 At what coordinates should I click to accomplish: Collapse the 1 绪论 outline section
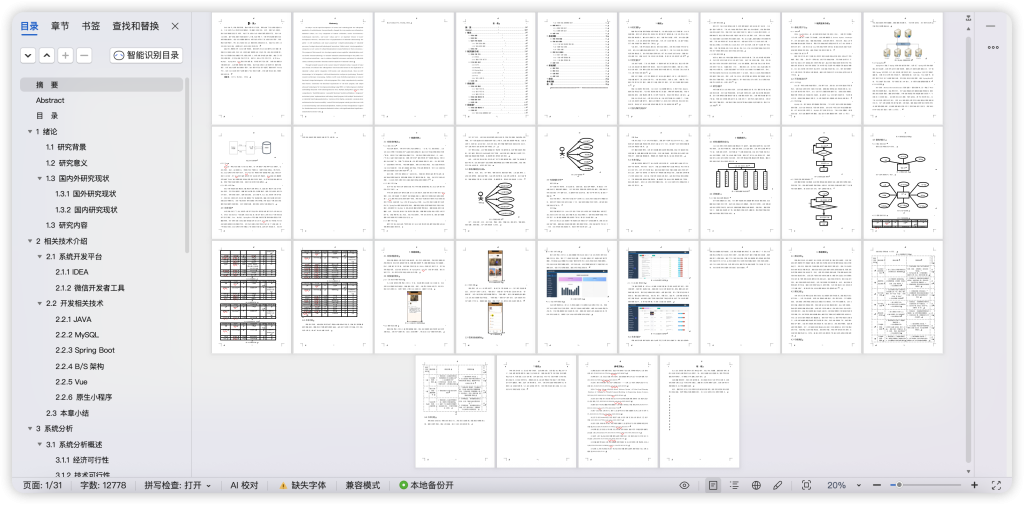pyautogui.click(x=29, y=131)
